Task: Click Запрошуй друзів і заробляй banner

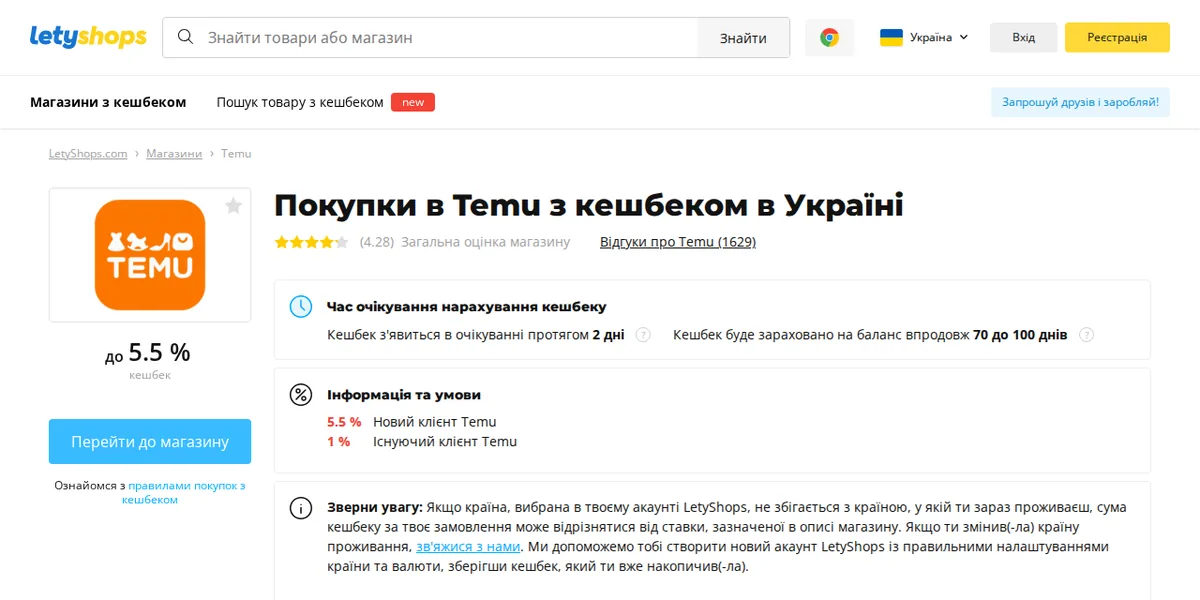Action: [x=1080, y=102]
